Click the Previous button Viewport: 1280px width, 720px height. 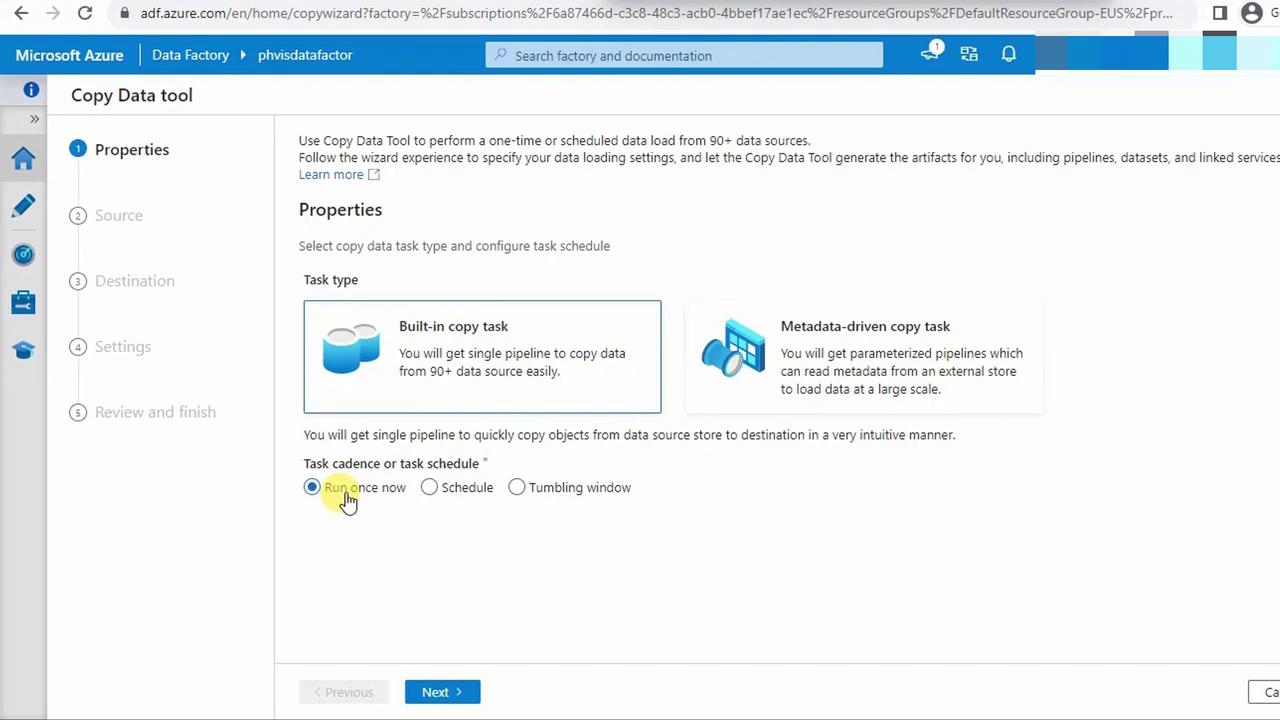pos(343,692)
